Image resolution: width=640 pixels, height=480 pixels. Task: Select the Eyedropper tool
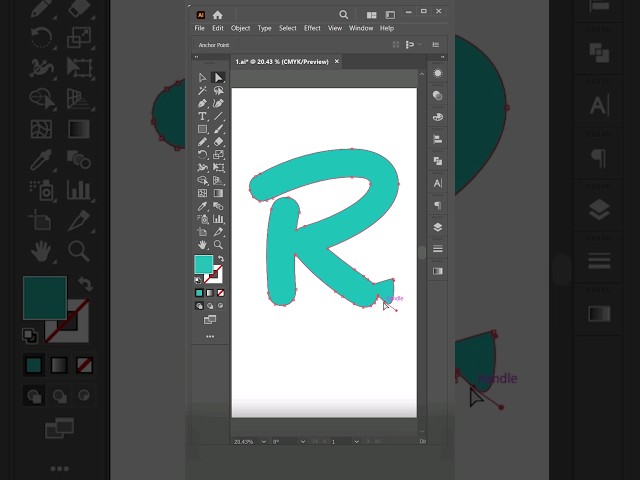(x=202, y=206)
